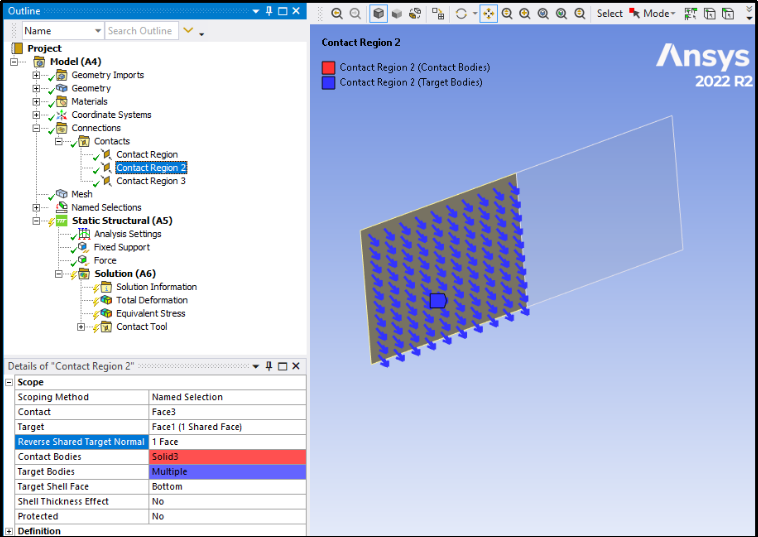Collapse the Contacts folder
Viewport: 758px width, 537px height.
point(59,141)
